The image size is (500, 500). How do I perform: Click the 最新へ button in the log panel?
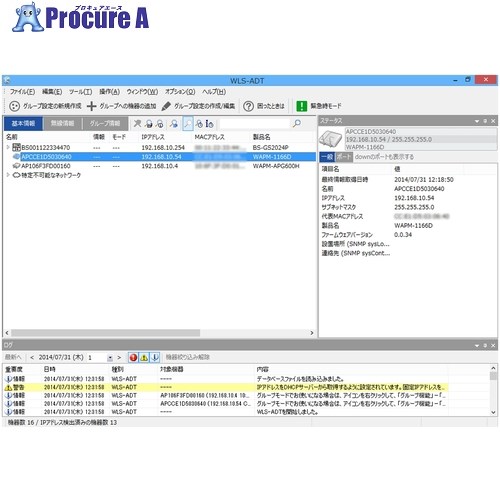(x=13, y=357)
